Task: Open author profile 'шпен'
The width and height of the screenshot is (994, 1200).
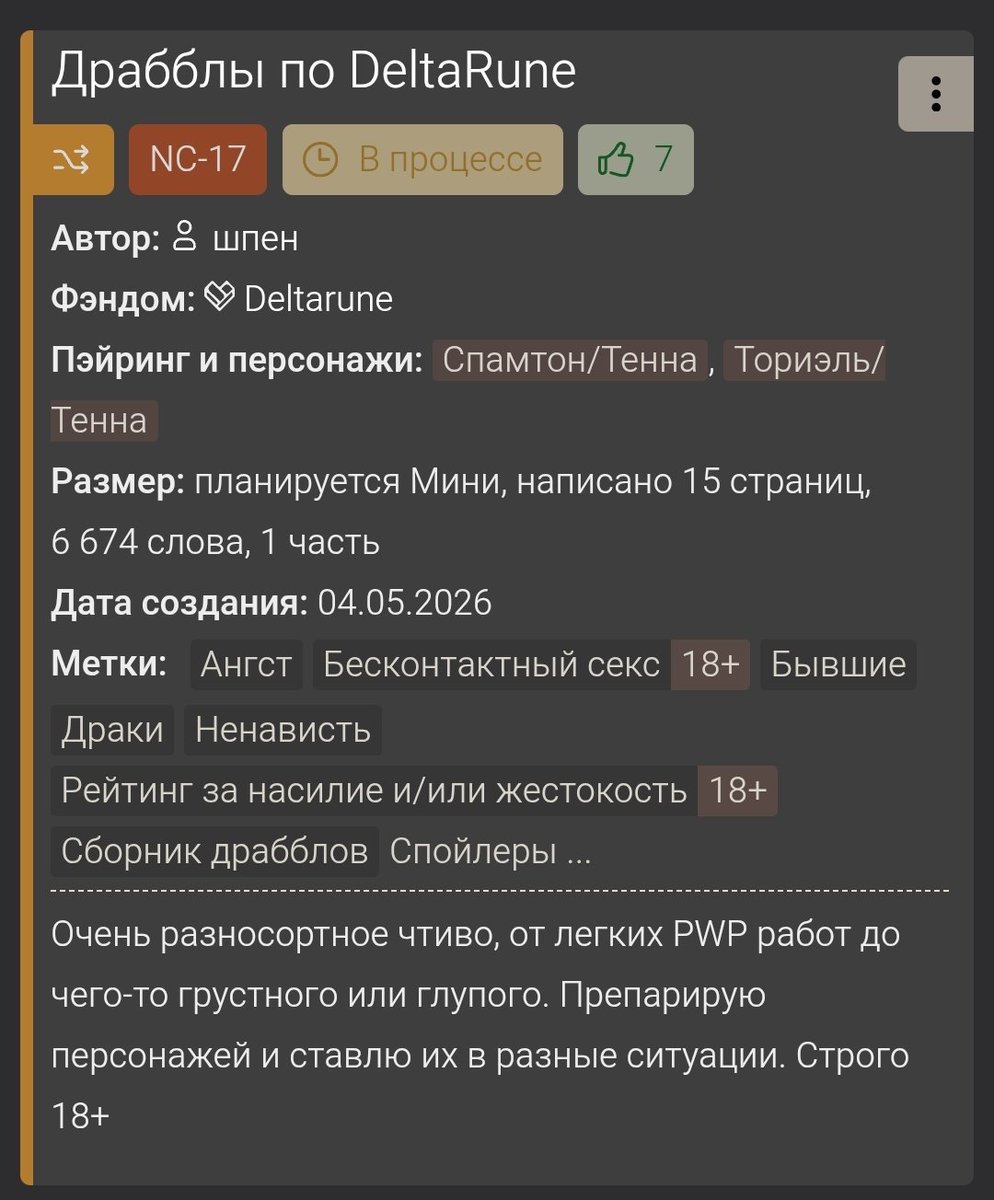Action: click(255, 239)
